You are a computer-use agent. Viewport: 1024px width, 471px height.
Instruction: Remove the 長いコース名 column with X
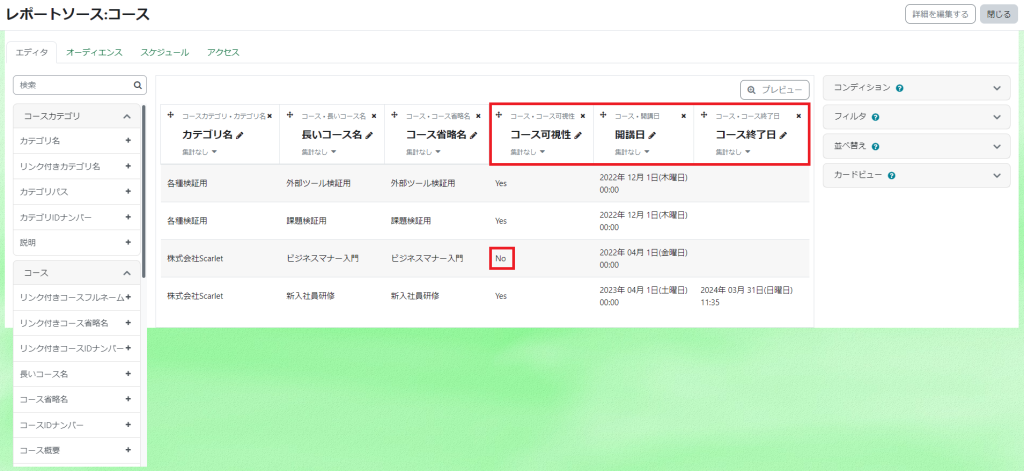(374, 116)
